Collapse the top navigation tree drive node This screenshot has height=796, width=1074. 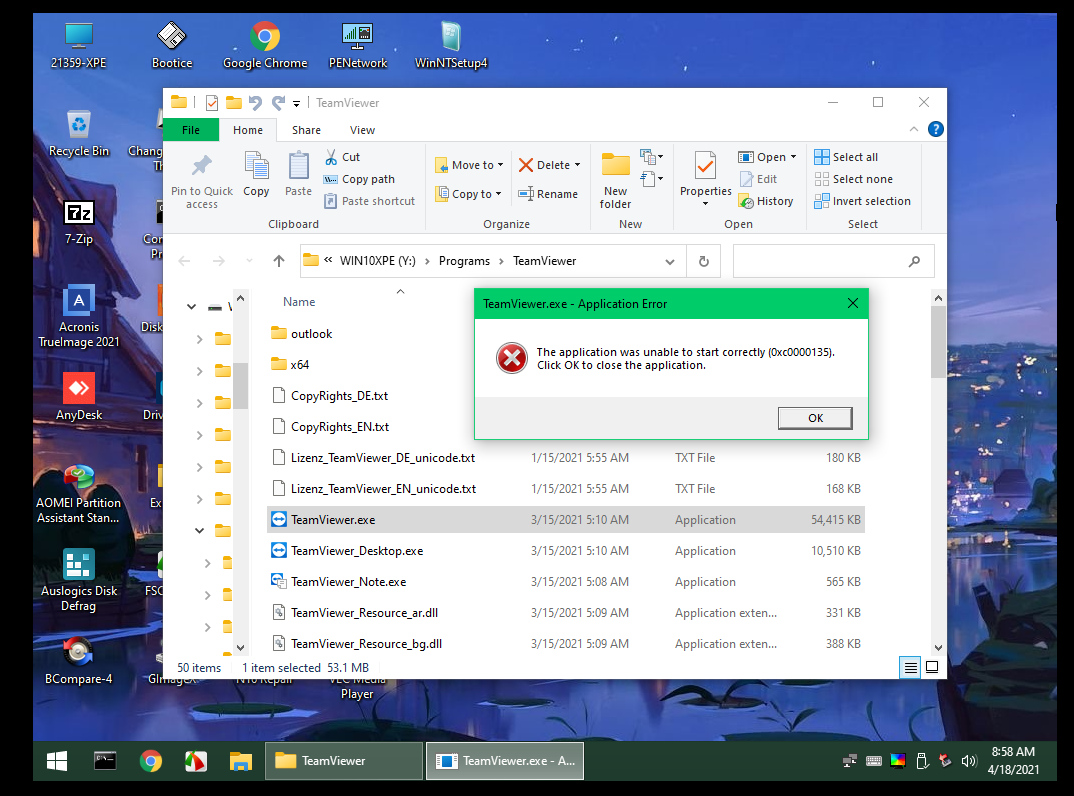click(x=191, y=307)
